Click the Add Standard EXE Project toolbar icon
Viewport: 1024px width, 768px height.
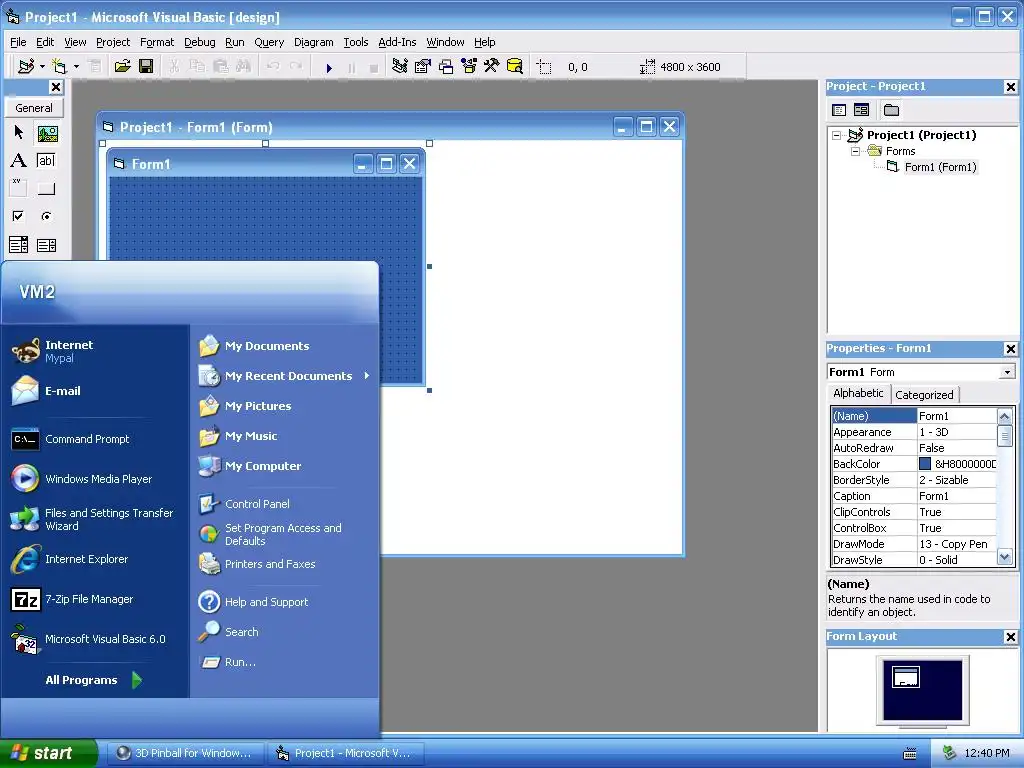point(26,67)
